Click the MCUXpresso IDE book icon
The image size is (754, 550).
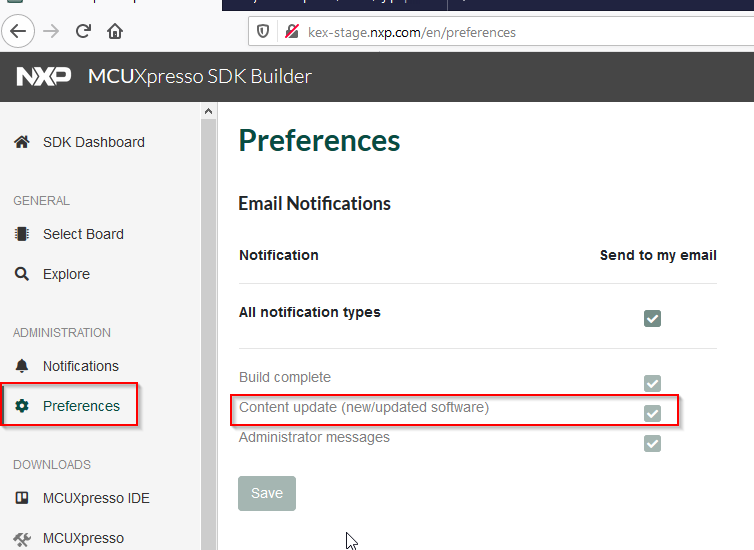(22, 498)
